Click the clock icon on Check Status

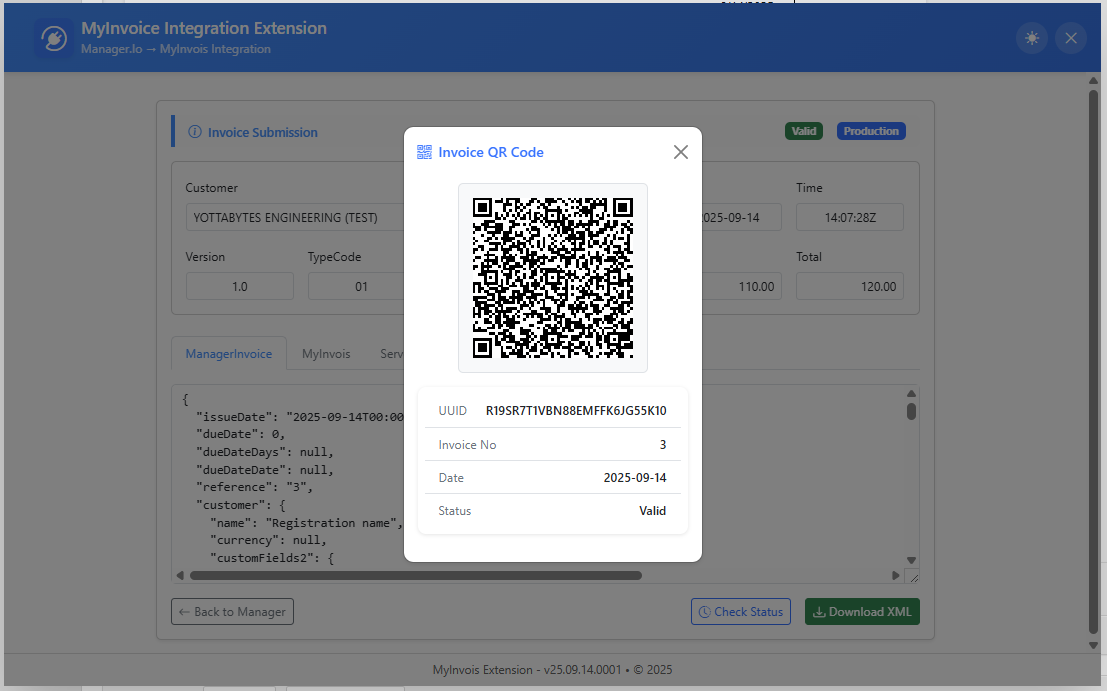click(706, 611)
